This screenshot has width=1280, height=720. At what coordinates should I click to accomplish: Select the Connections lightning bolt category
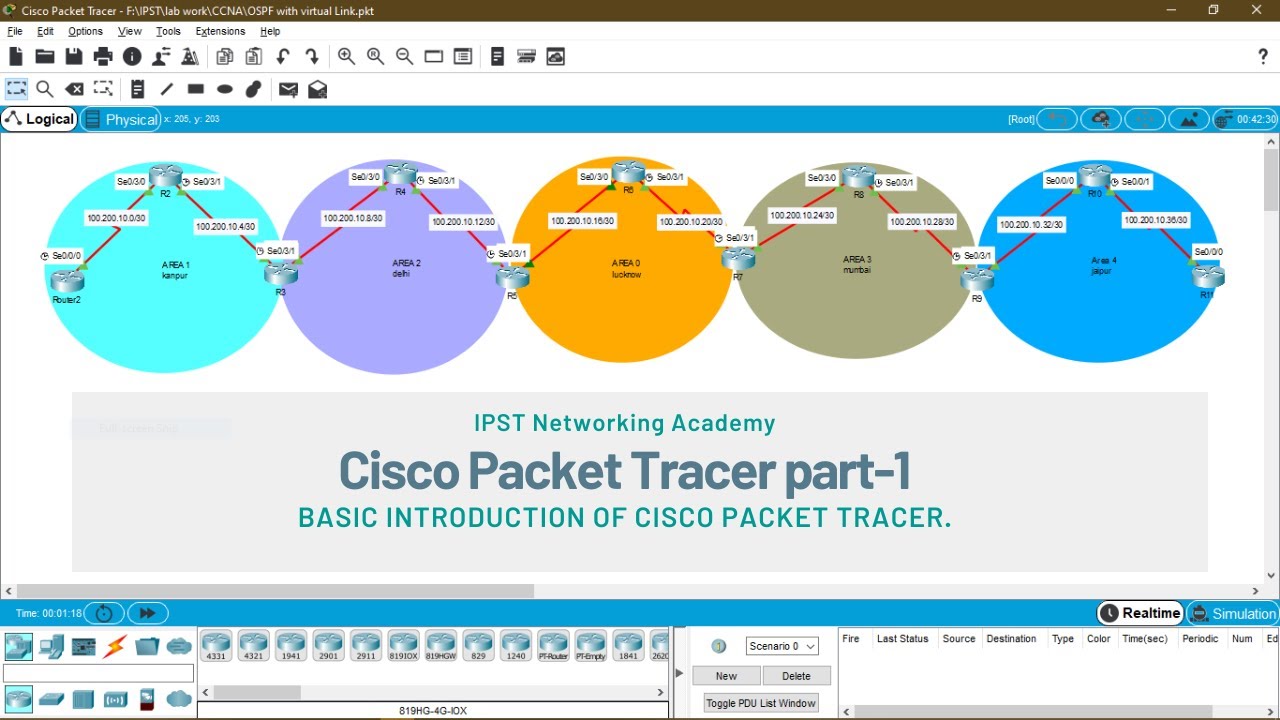pyautogui.click(x=115, y=646)
